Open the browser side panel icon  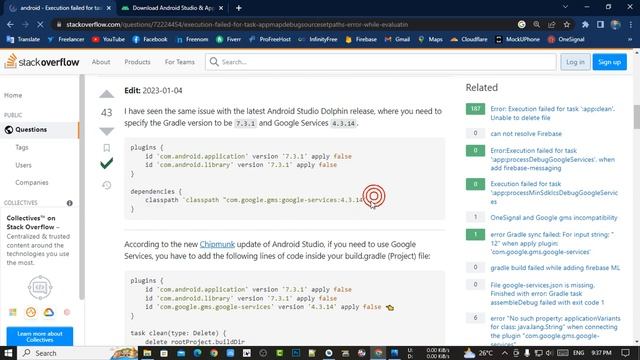(x=600, y=24)
